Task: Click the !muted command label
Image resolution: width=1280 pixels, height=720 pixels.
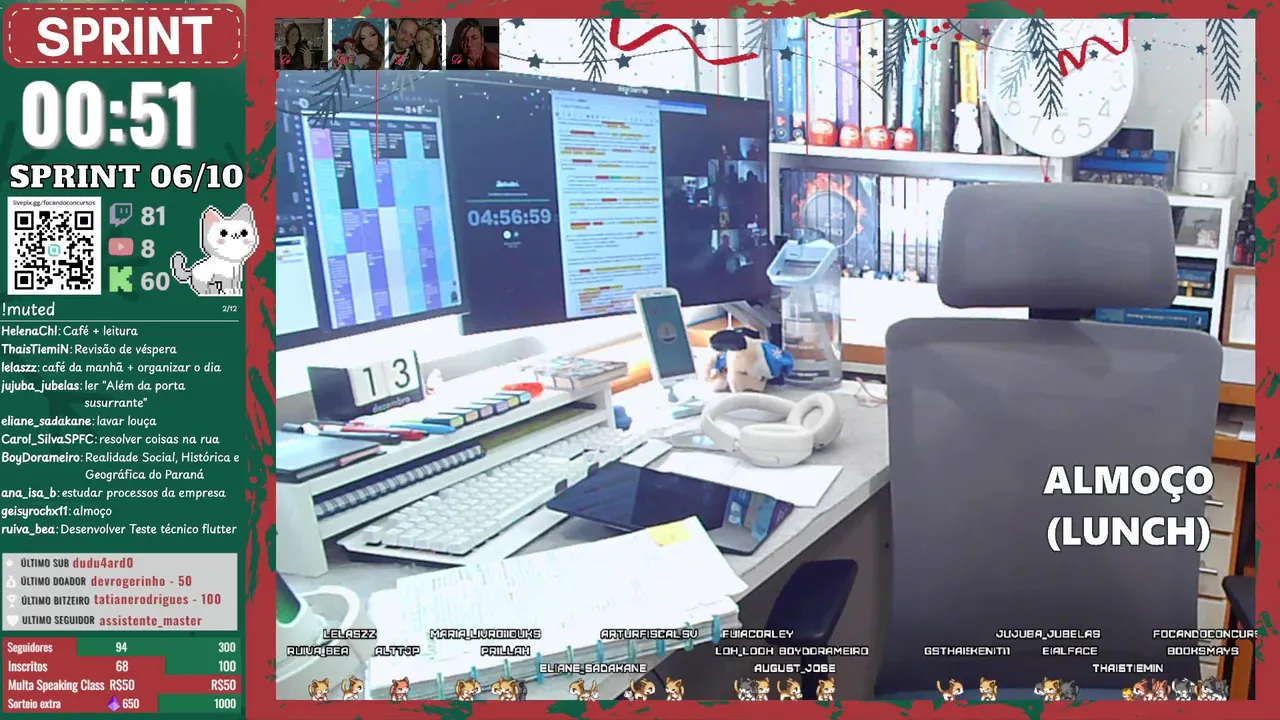Action: (x=28, y=310)
